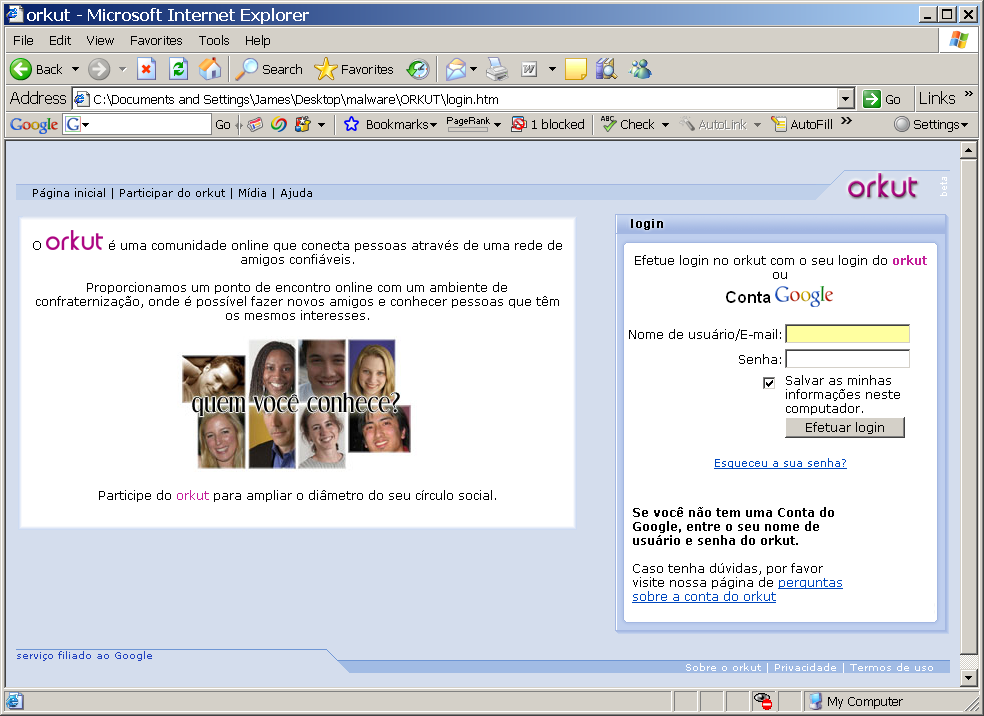Open the Página inicial link
The width and height of the screenshot is (984, 716).
(x=69, y=193)
